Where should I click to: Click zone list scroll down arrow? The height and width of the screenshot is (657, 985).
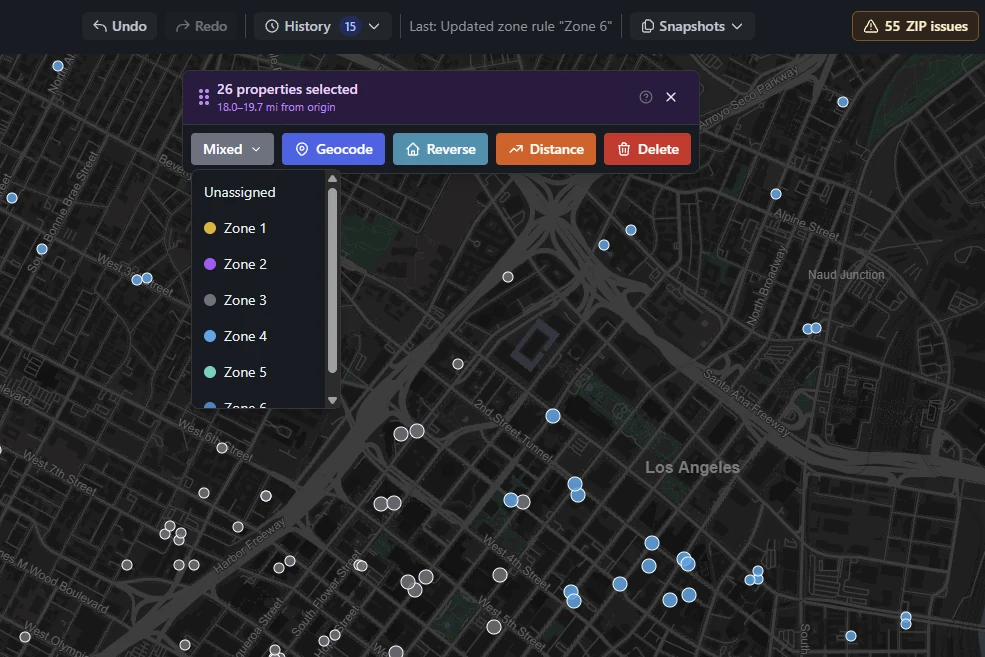pyautogui.click(x=332, y=400)
